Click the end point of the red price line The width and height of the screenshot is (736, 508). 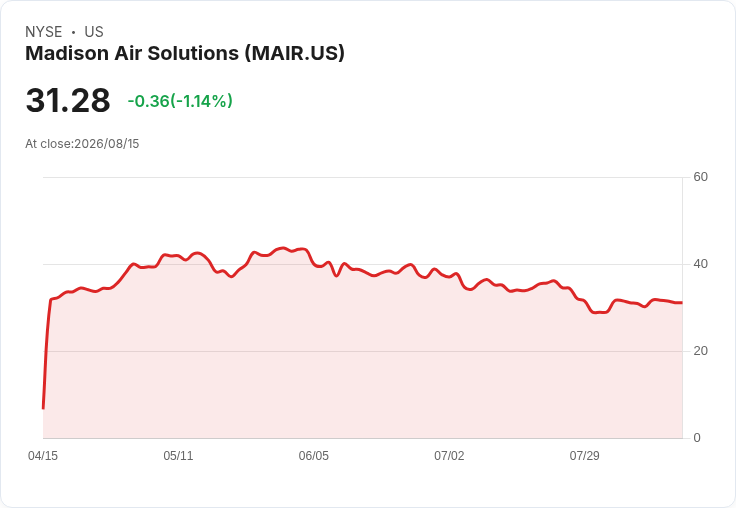point(682,303)
